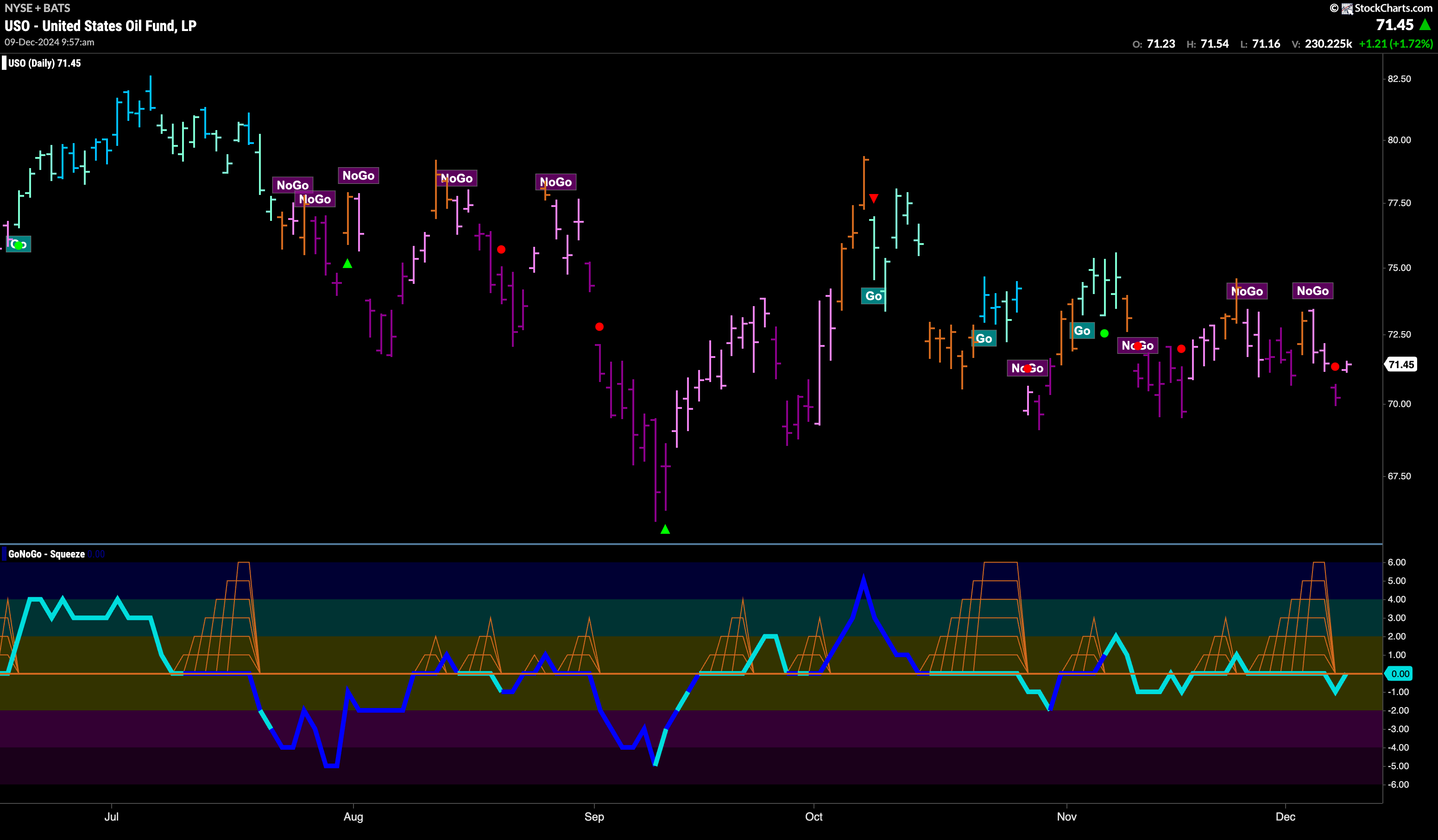Click the first NoGo label in late July
The image size is (1438, 840).
tap(293, 185)
